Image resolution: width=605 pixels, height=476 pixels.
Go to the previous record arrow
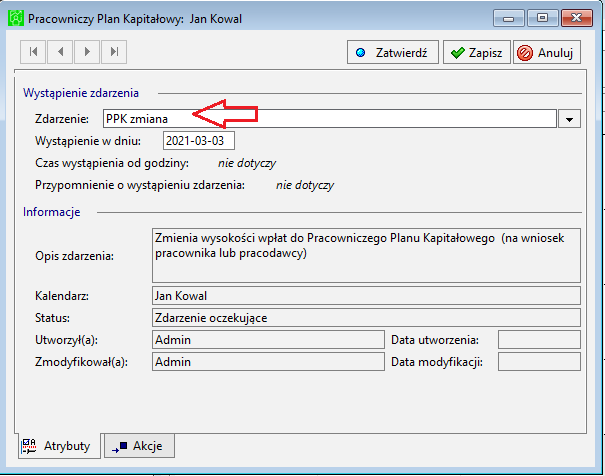click(60, 52)
